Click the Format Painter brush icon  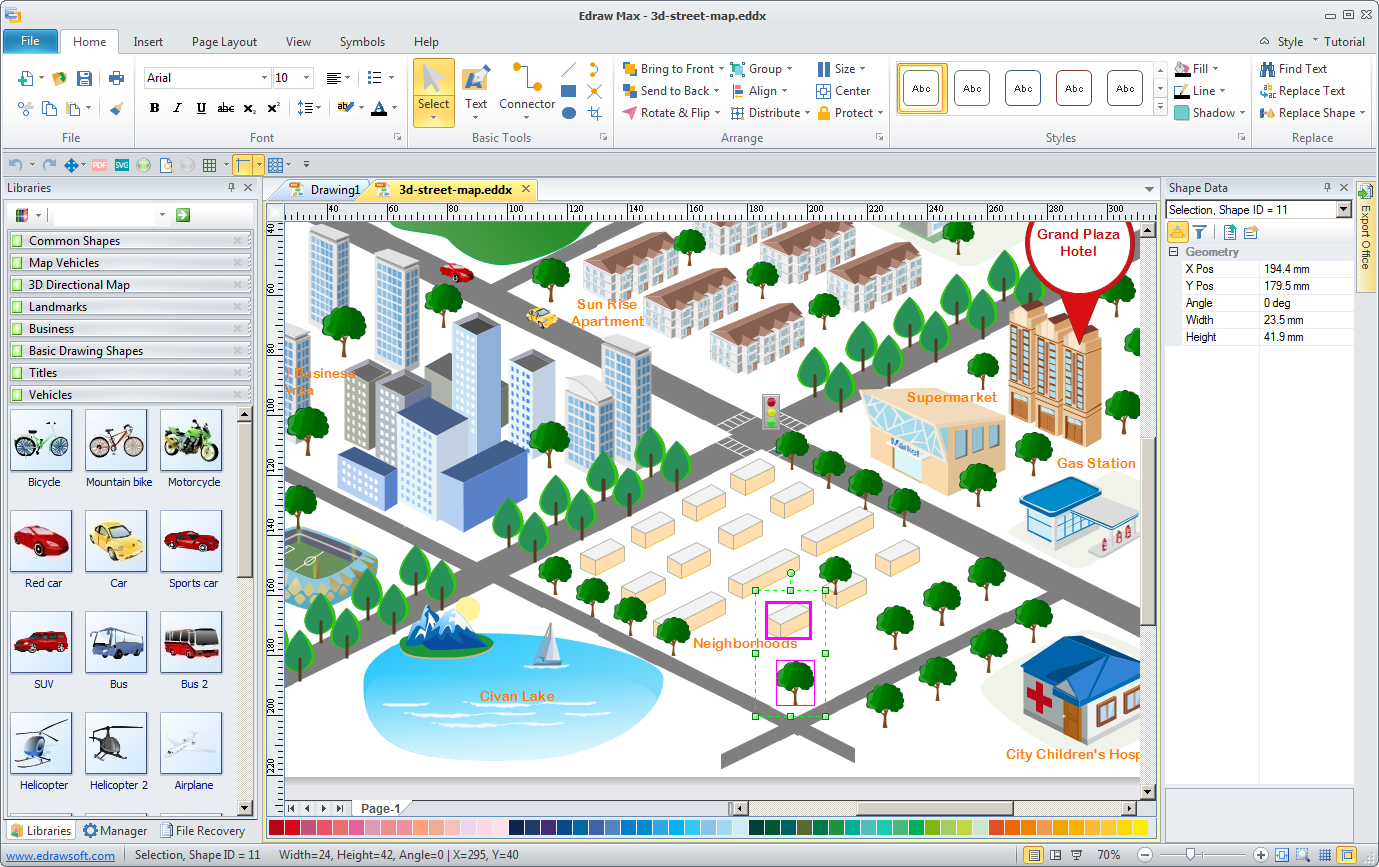coord(116,108)
